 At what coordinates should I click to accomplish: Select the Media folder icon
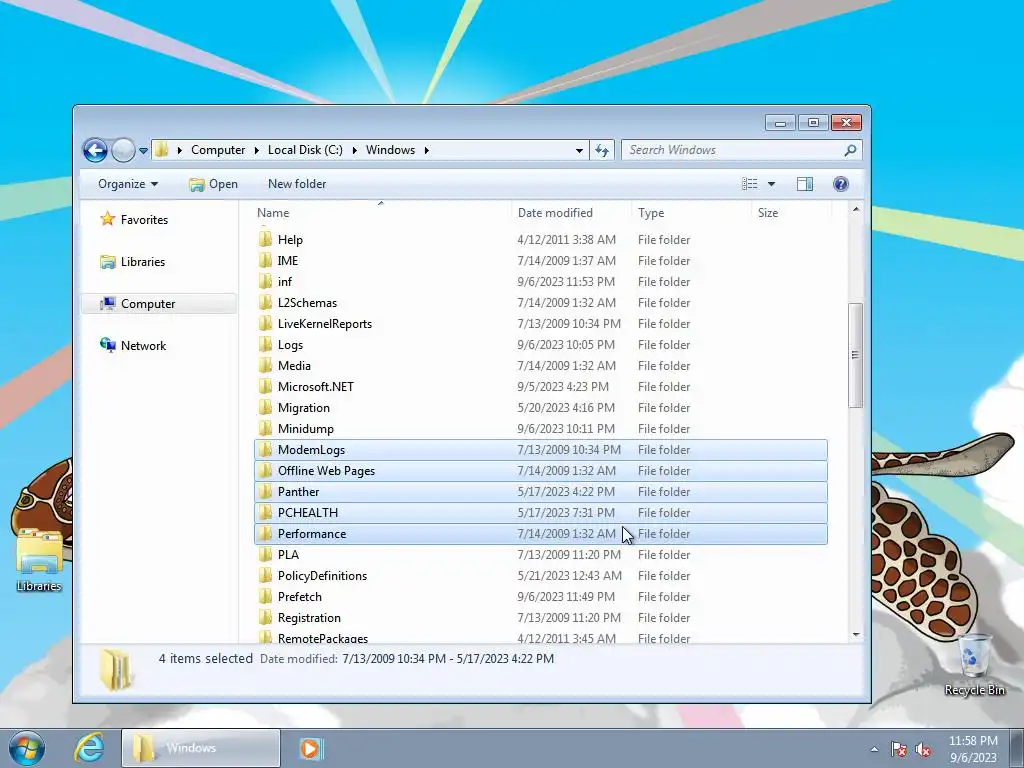coord(265,366)
